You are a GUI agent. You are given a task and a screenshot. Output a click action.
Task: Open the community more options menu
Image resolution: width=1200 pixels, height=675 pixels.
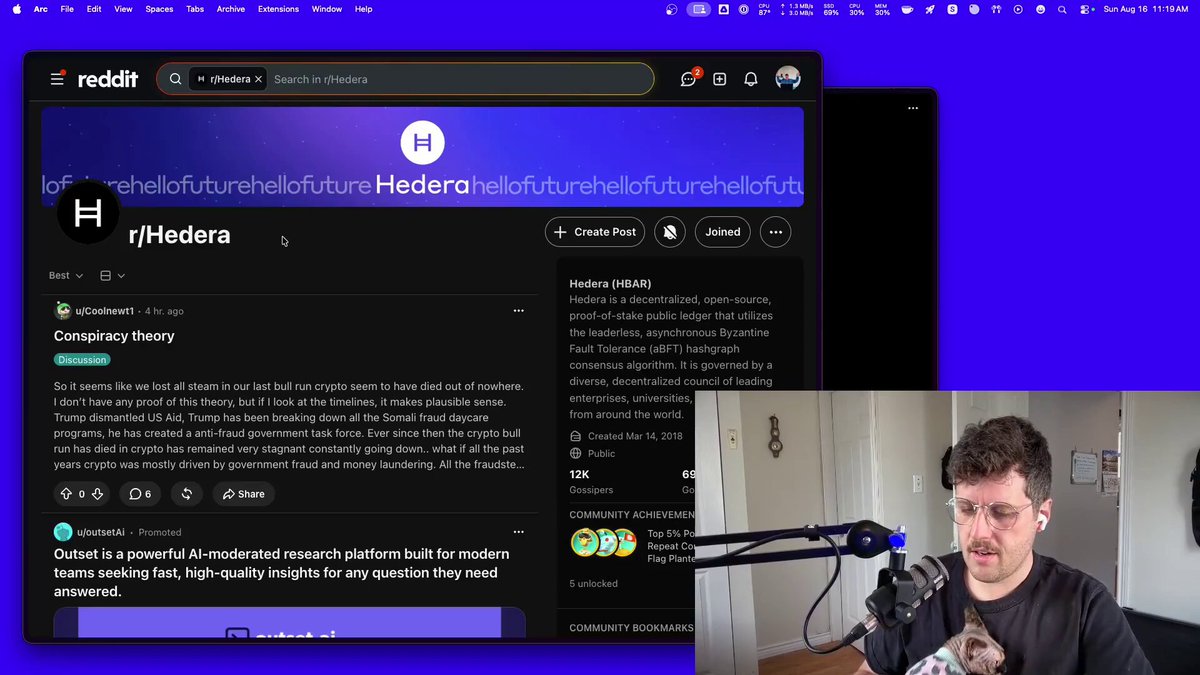(776, 232)
